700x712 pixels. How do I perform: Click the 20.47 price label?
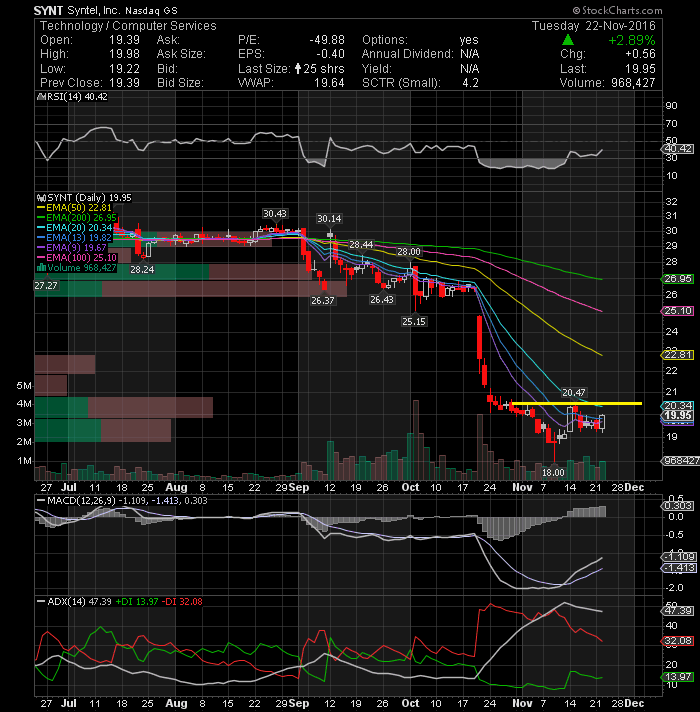[x=574, y=392]
